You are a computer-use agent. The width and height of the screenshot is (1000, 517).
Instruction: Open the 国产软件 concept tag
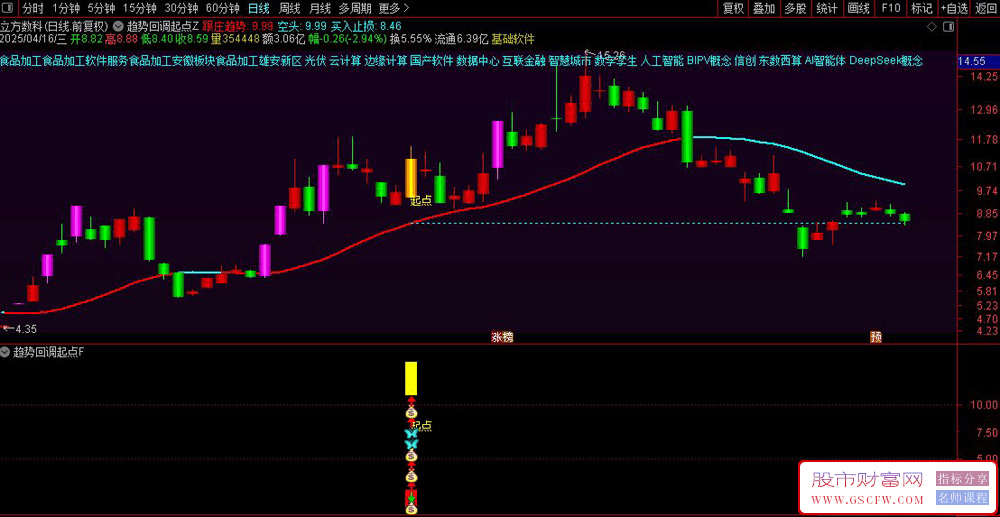click(x=430, y=61)
